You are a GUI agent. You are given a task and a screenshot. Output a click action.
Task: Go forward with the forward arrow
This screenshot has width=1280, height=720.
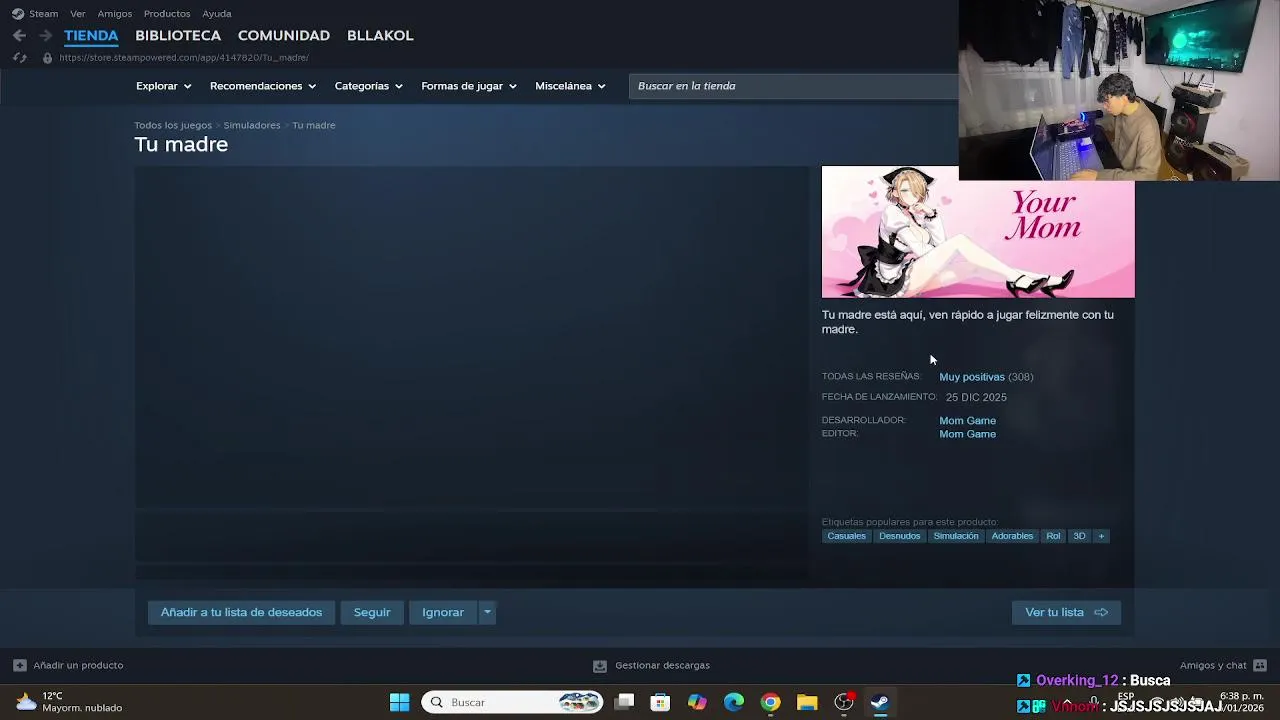point(45,35)
